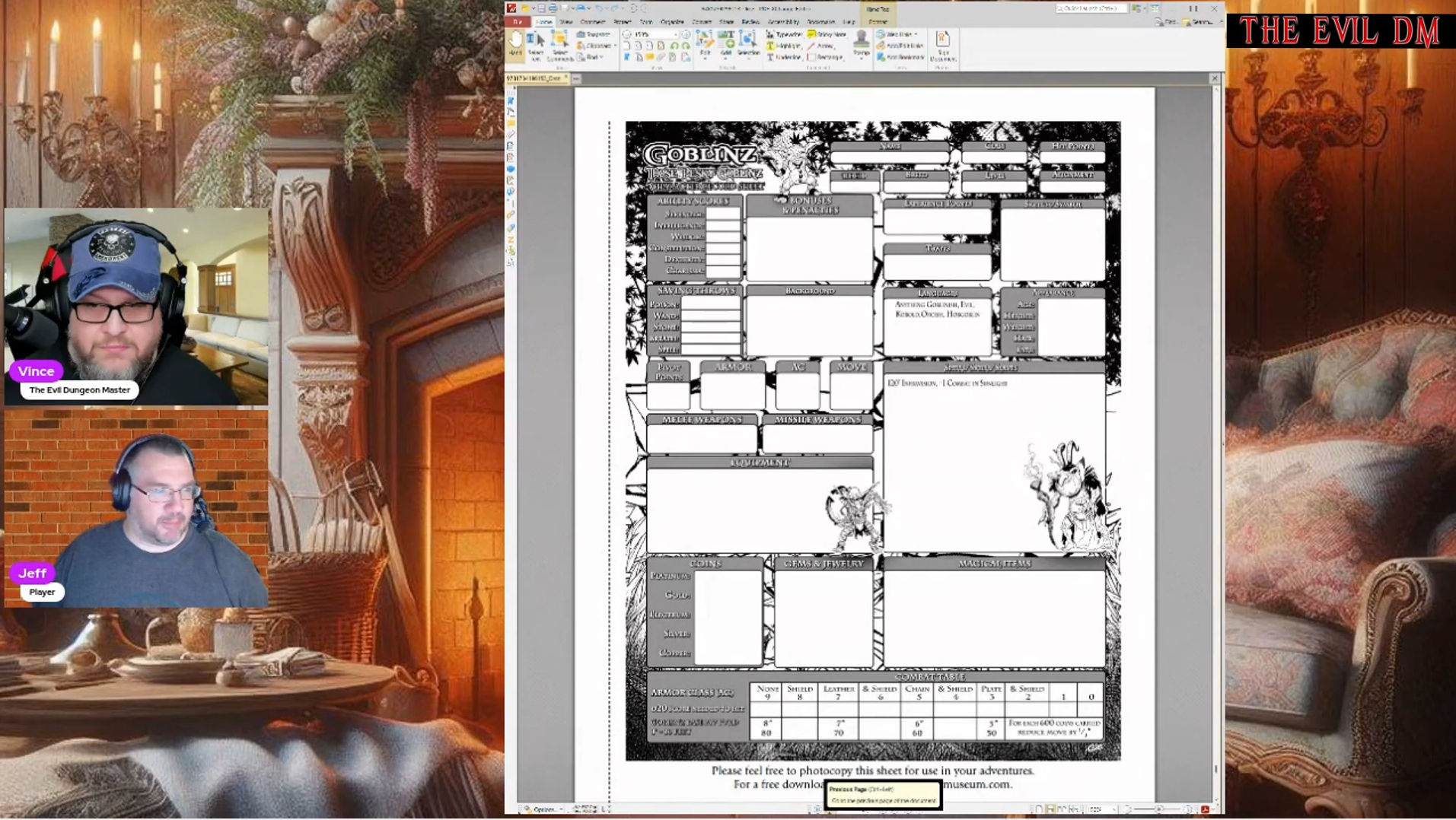Screen dimensions: 1456x820
Task: Pick the Highlight text tool
Action: (784, 46)
